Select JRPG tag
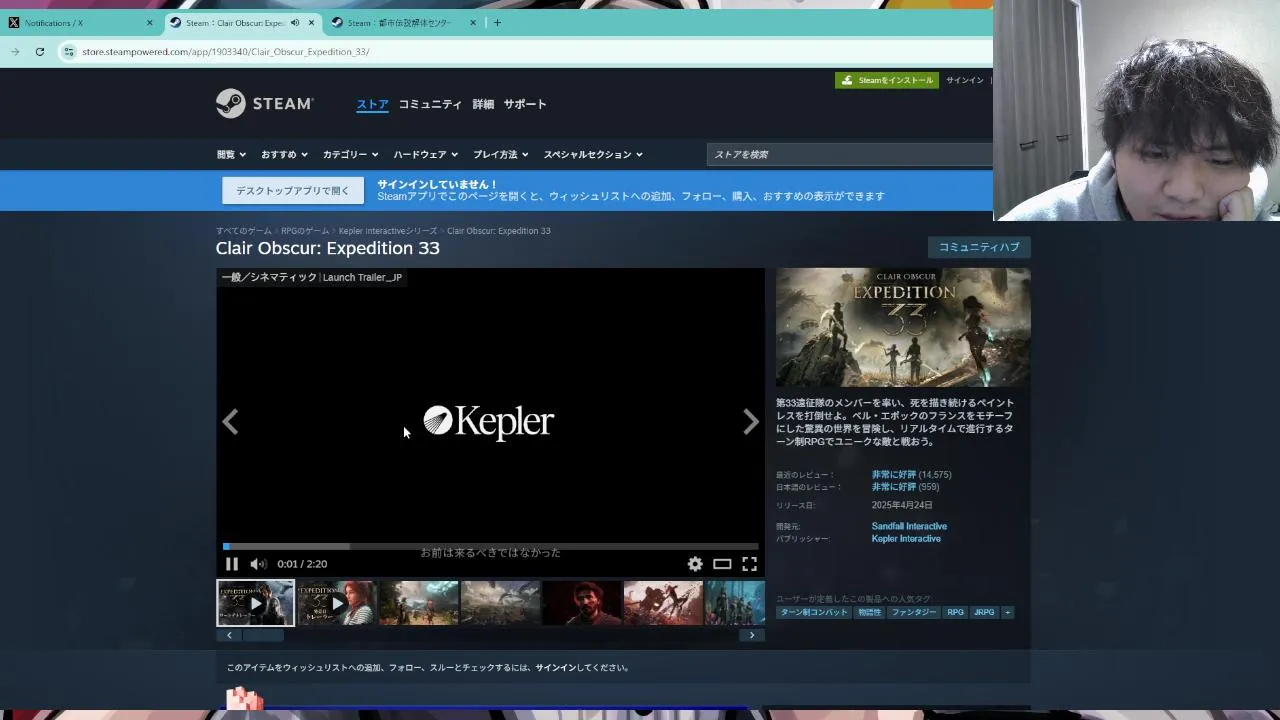Screen dimensions: 1280x720 coord(985,612)
